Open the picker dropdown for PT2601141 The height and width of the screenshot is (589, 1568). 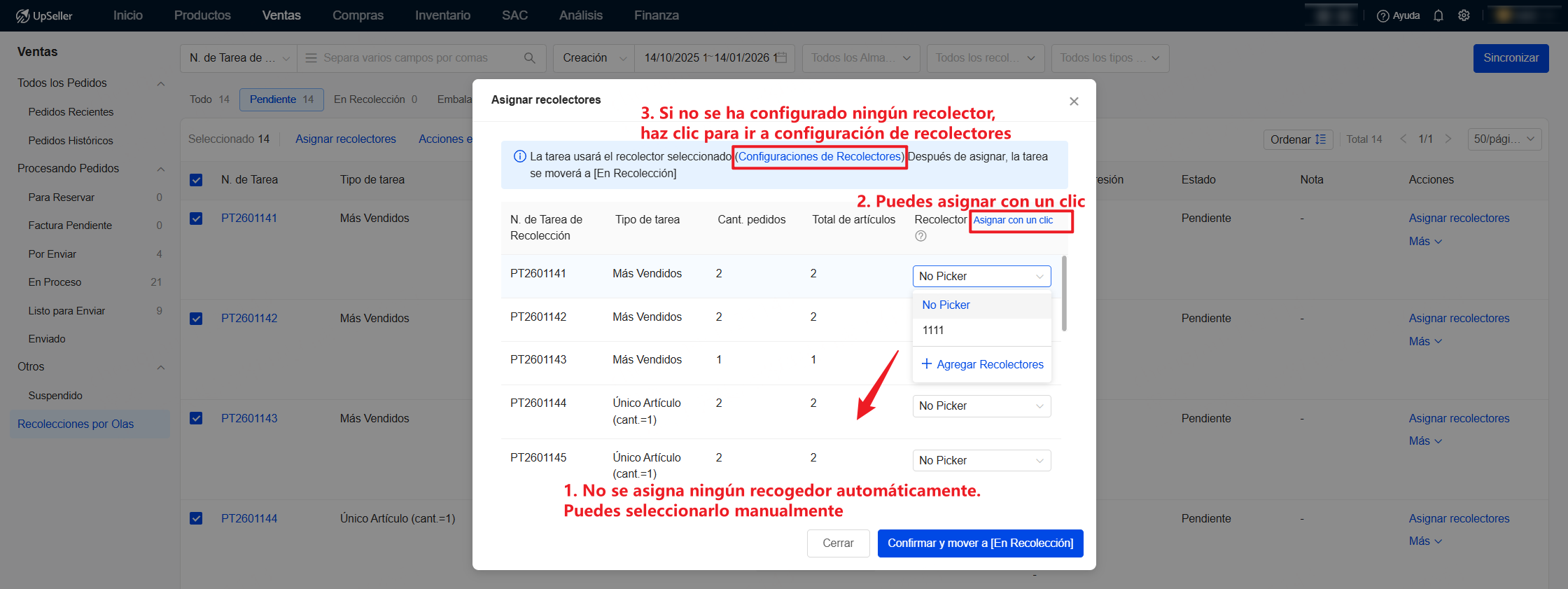981,276
